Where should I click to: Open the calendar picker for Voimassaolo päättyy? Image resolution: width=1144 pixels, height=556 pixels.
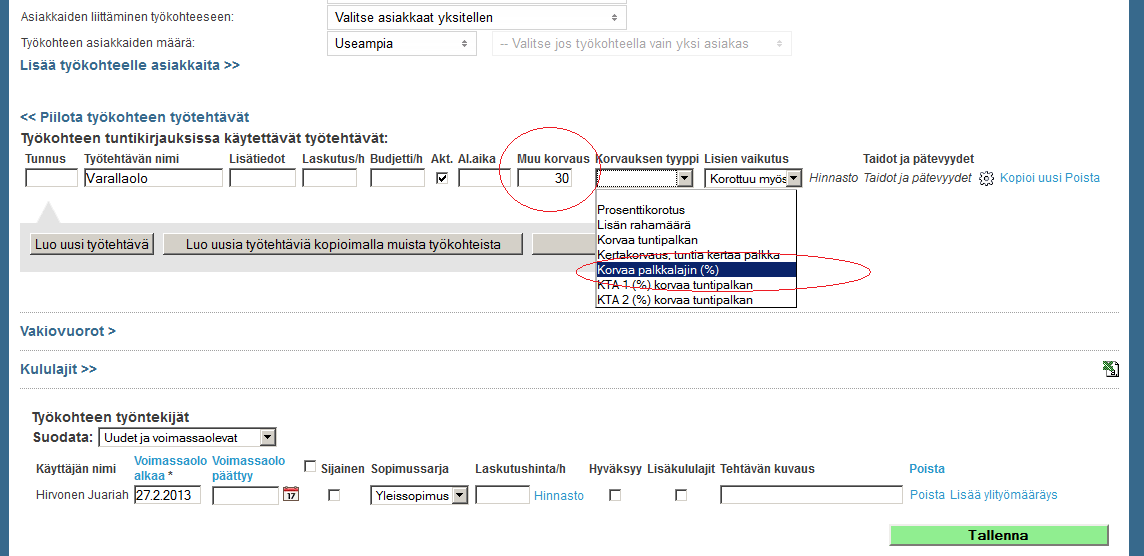tap(291, 494)
